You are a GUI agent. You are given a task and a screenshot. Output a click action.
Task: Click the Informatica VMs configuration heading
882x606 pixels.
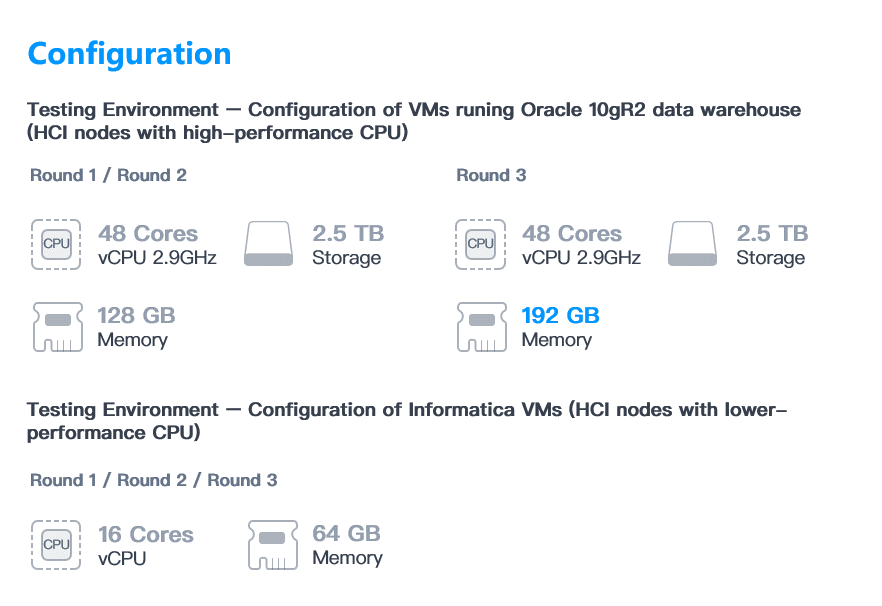(407, 421)
